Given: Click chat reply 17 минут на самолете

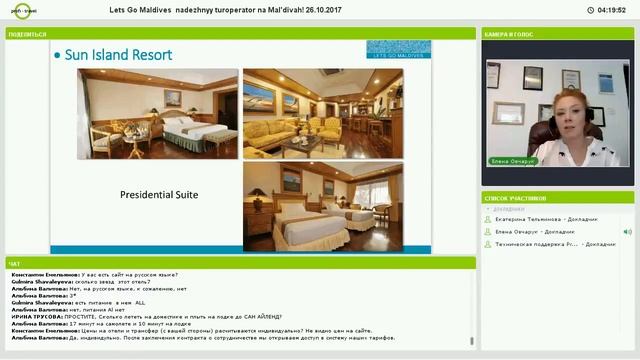Looking at the screenshot, I should 101,324.
